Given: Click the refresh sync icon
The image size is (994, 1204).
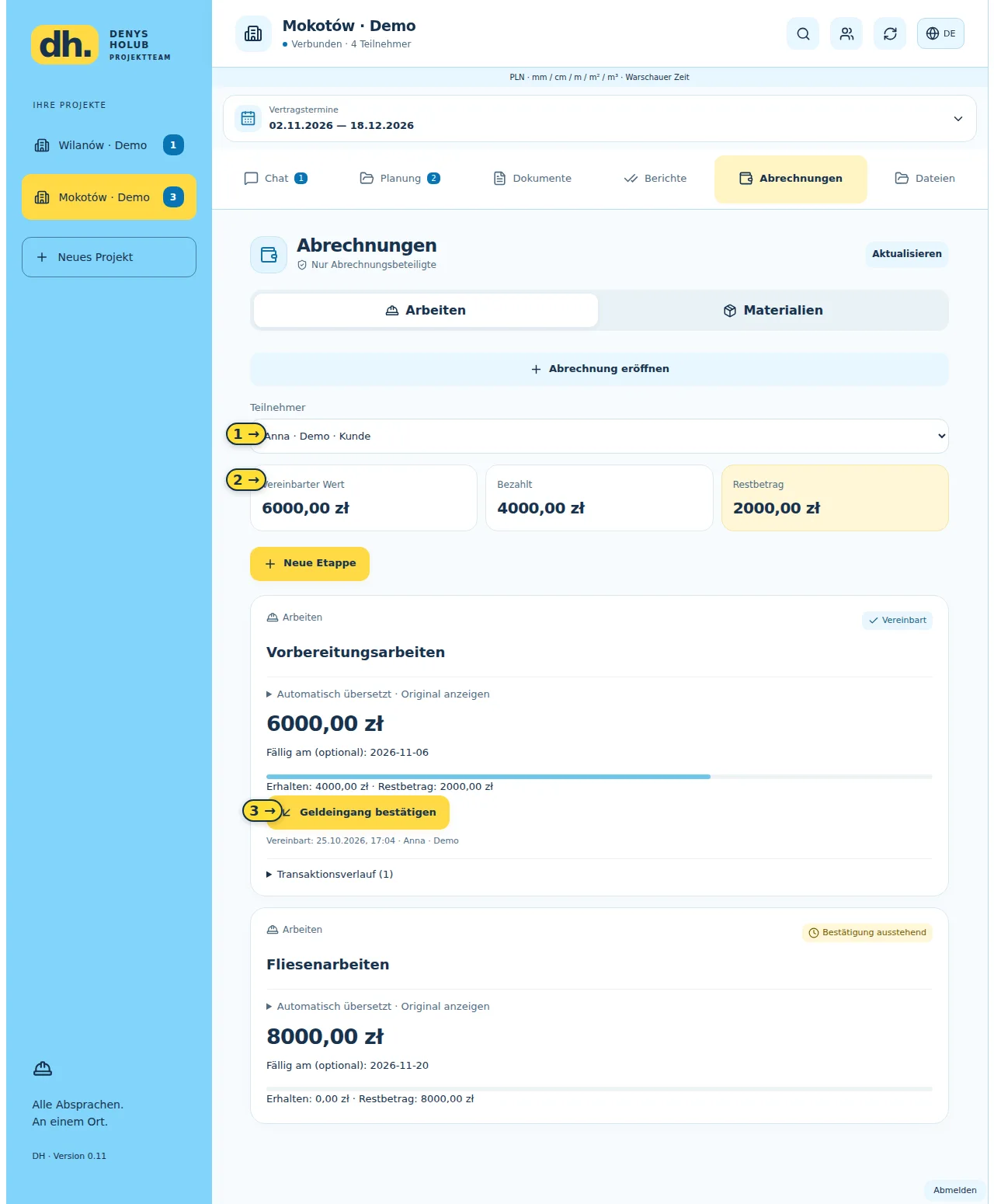Looking at the screenshot, I should pos(890,33).
